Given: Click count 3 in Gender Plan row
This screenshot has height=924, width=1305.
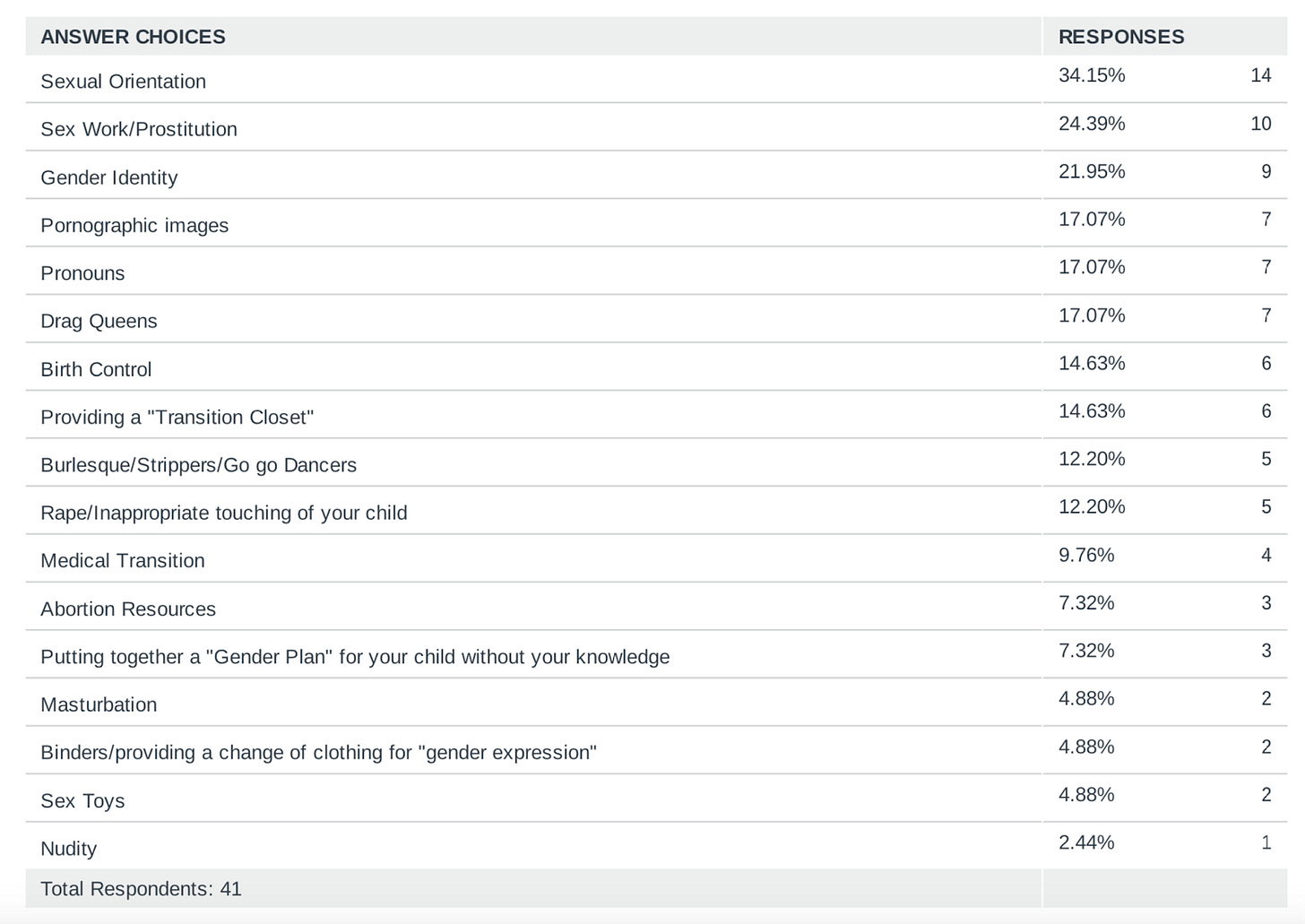Looking at the screenshot, I should pyautogui.click(x=1266, y=651).
